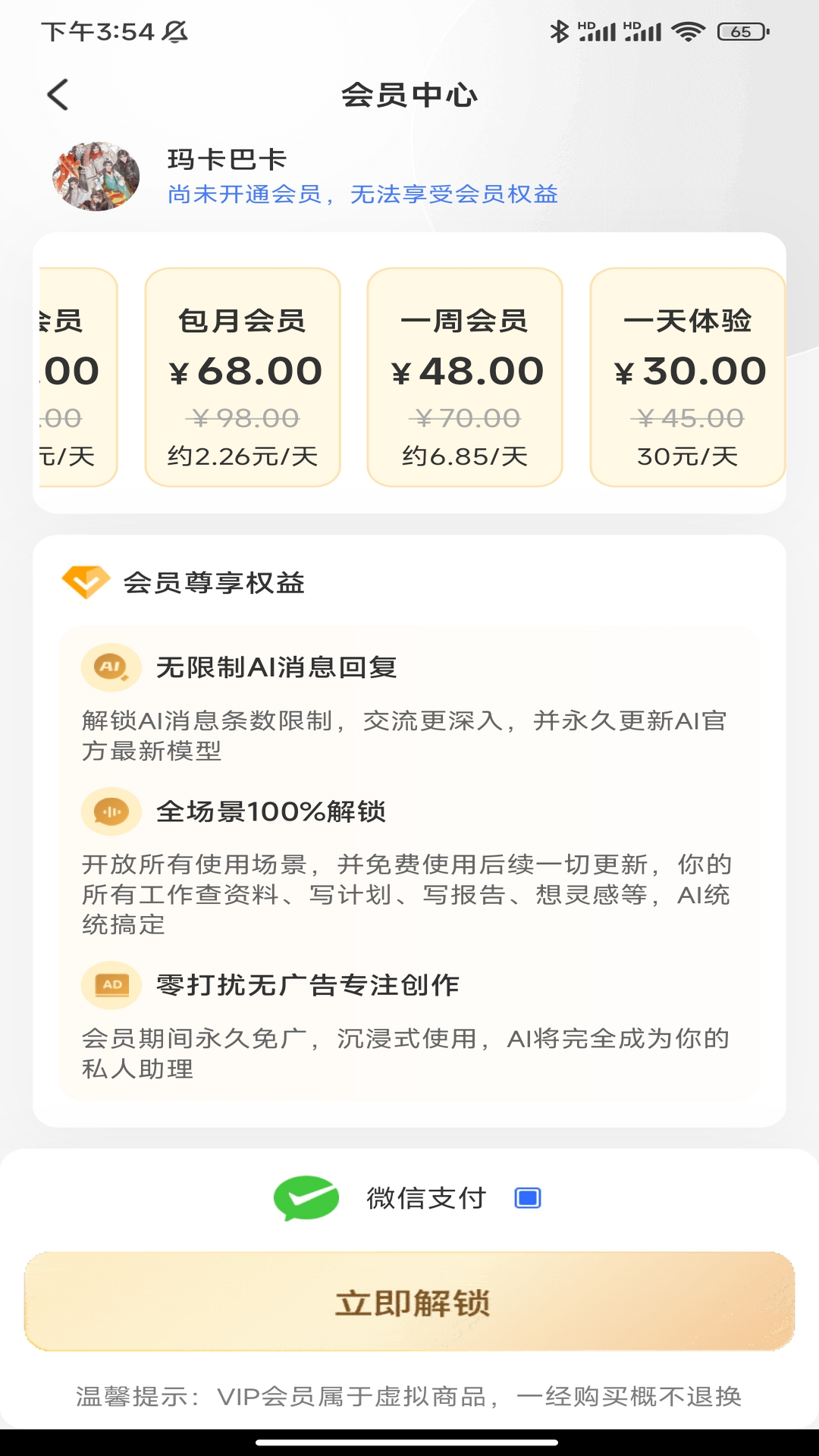Tap the AD ad-free icon

coord(111,985)
